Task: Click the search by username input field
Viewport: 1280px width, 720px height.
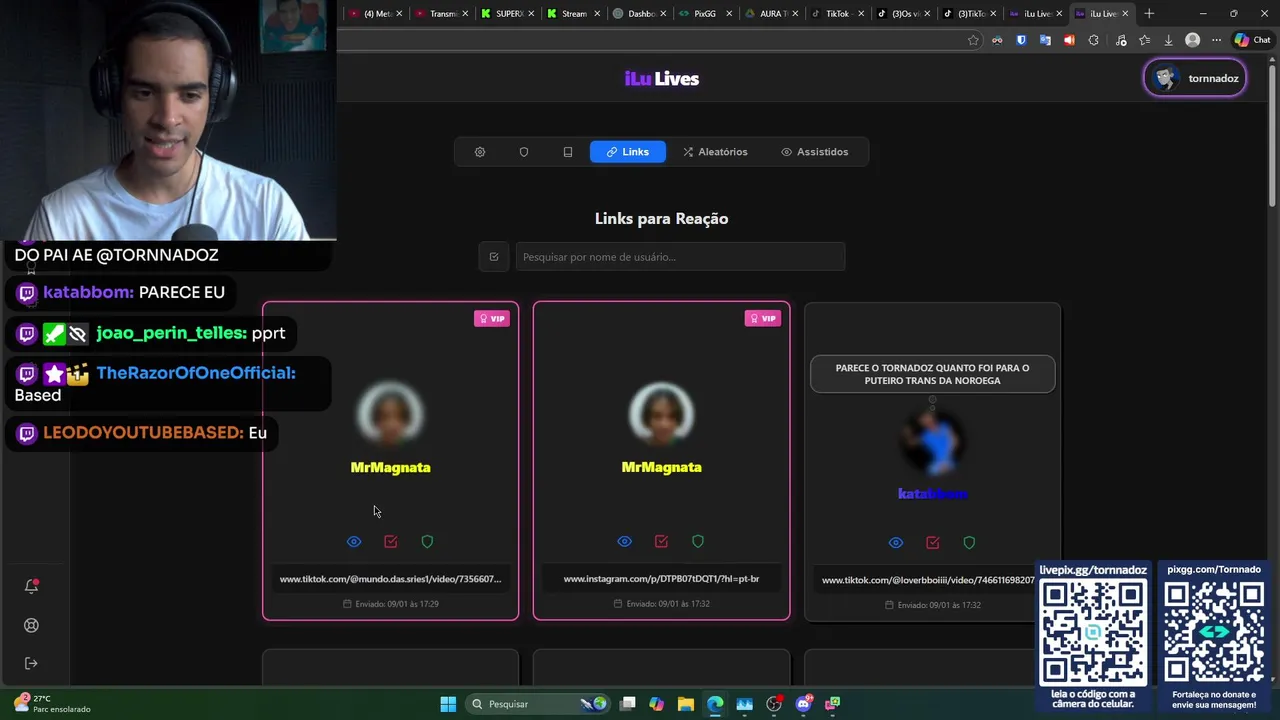Action: click(680, 257)
